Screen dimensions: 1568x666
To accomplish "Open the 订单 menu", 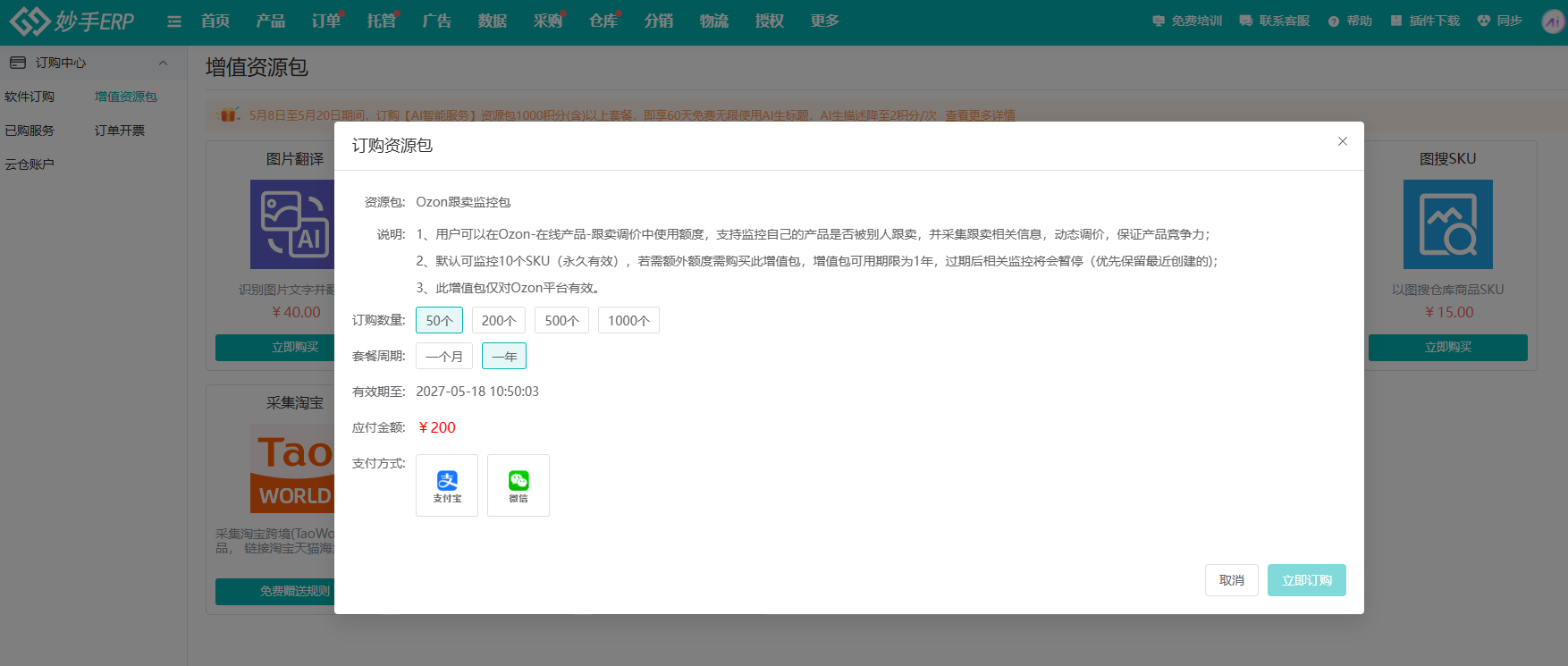I will pos(326,21).
